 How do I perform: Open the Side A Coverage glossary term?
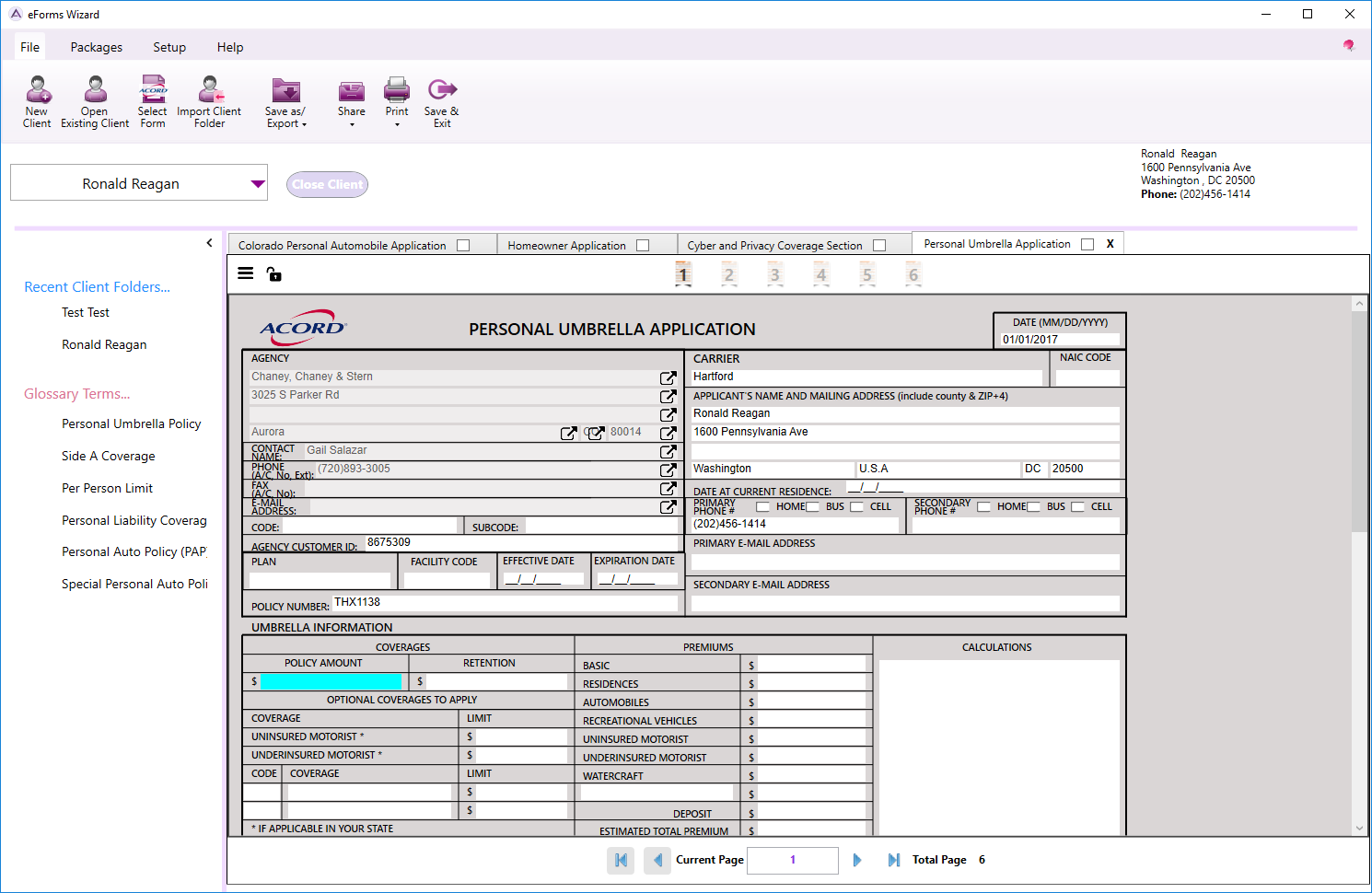pyautogui.click(x=109, y=456)
